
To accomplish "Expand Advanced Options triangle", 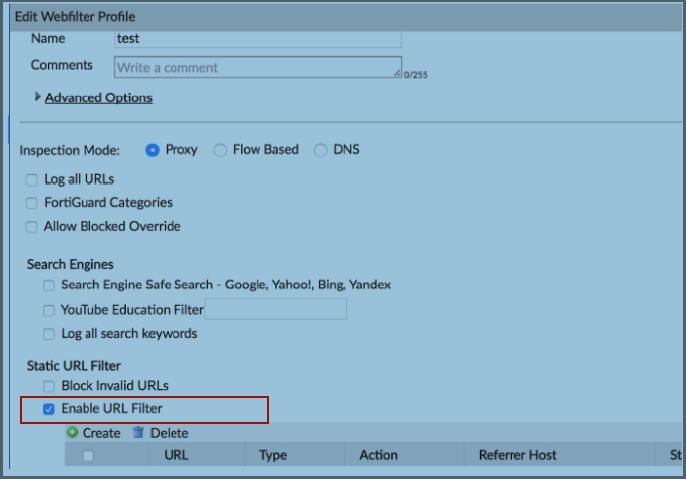I will click(x=37, y=97).
